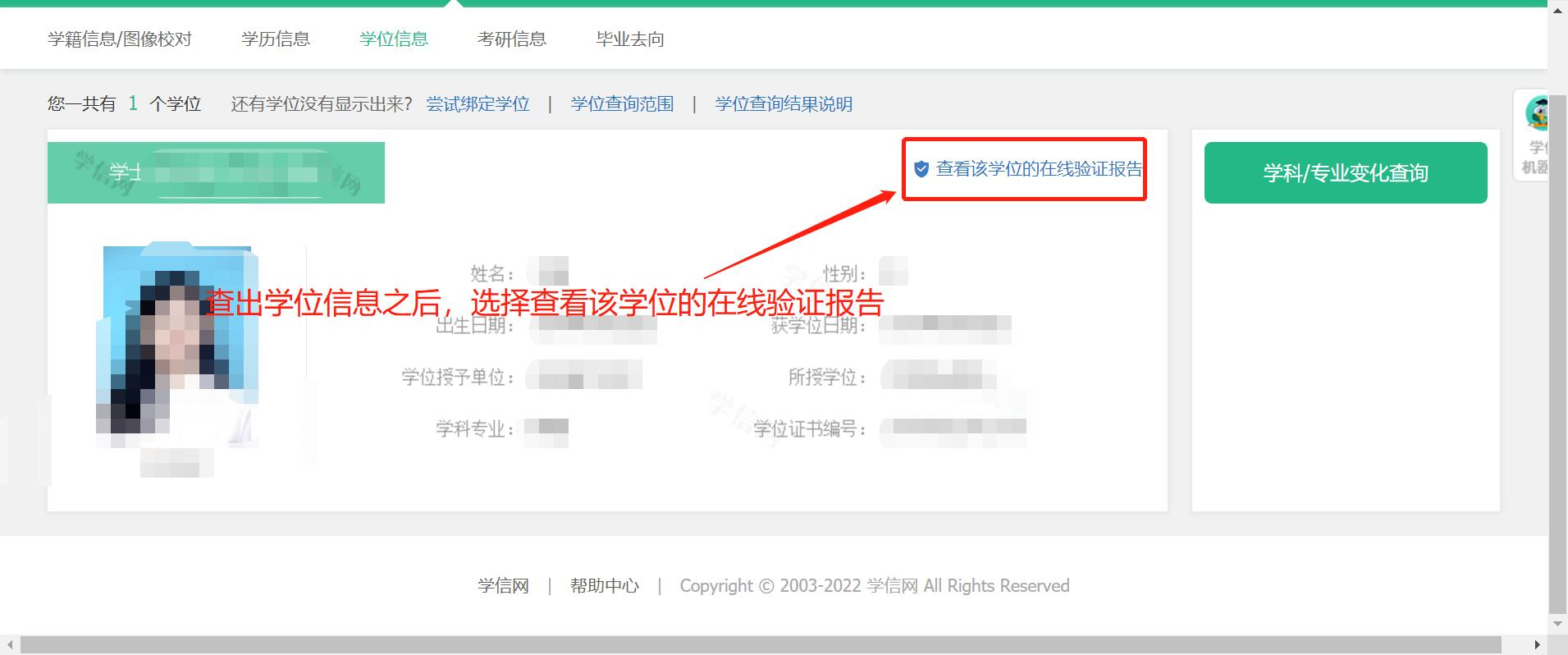Open the 学历信息 tab
1568x655 pixels.
pos(276,39)
